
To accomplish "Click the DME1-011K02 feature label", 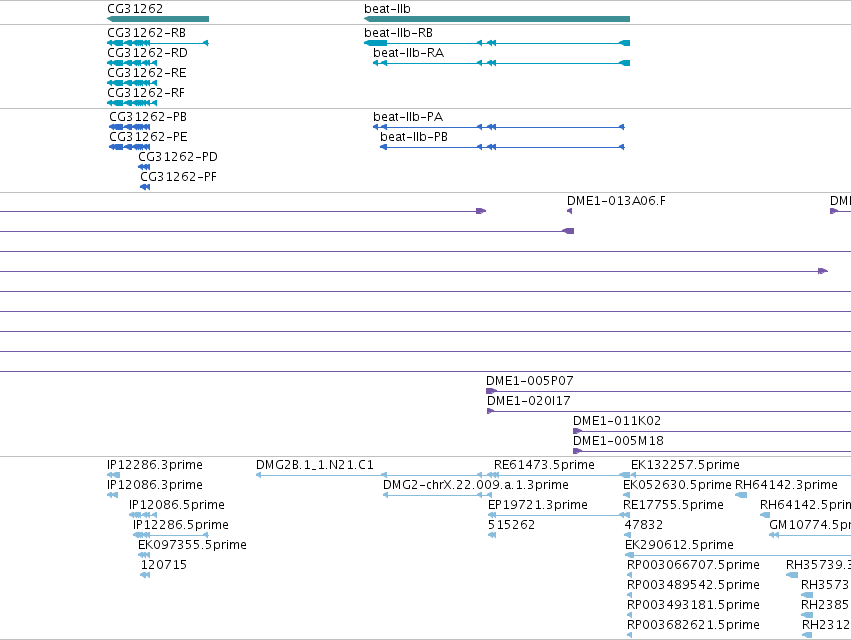I will coord(617,421).
